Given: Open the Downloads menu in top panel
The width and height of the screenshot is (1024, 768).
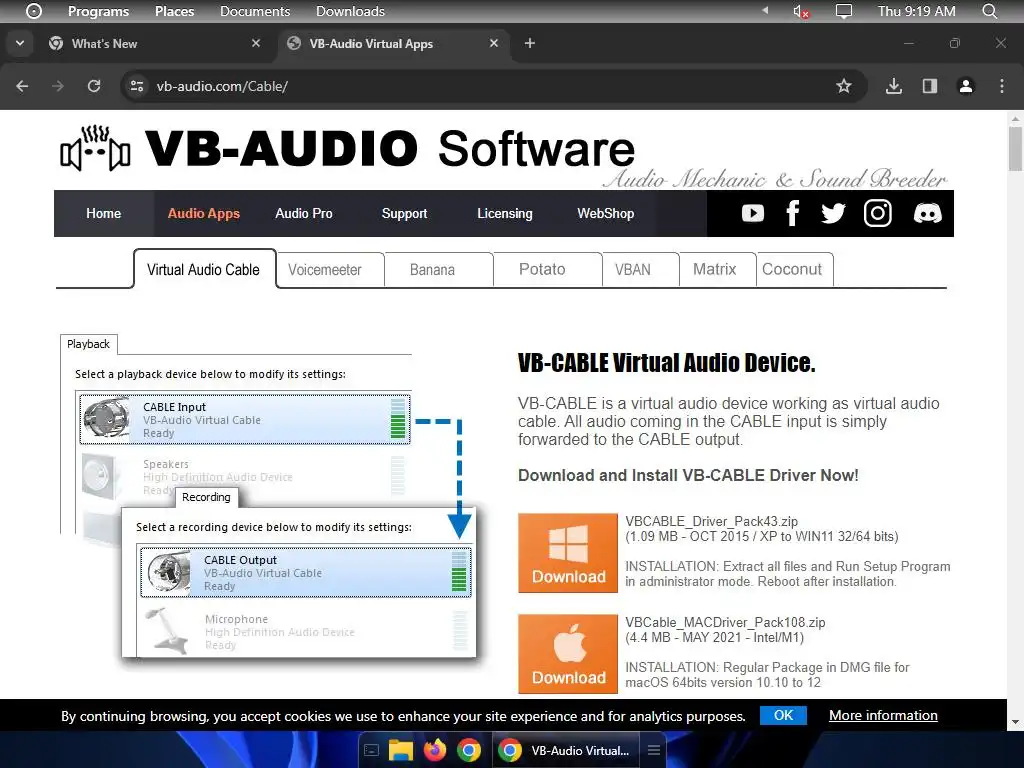Looking at the screenshot, I should pyautogui.click(x=350, y=11).
